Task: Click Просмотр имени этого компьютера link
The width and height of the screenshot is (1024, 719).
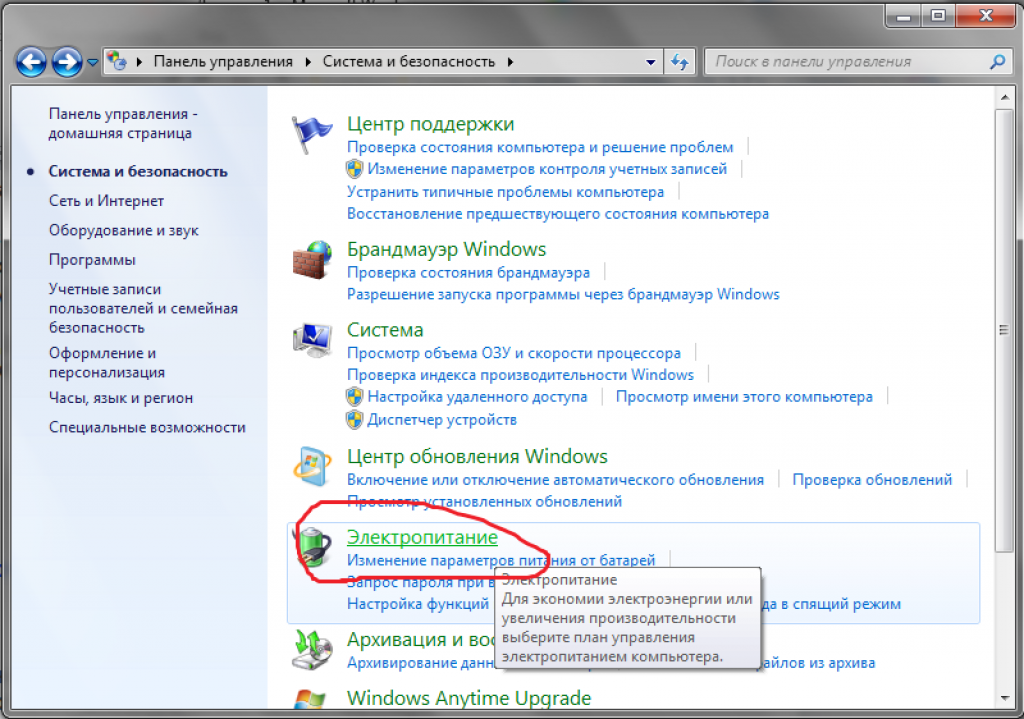Action: [744, 397]
